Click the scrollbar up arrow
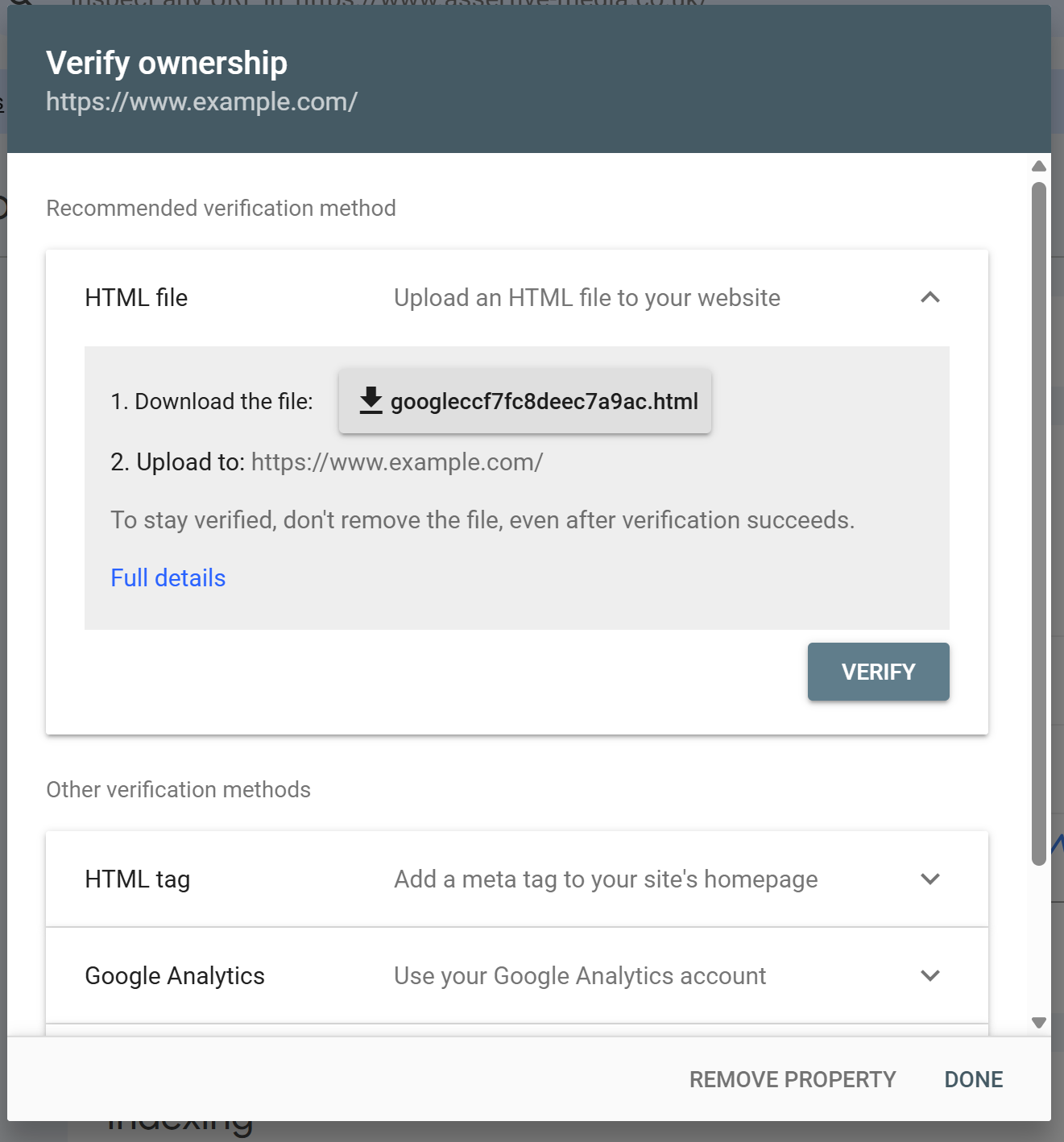The height and width of the screenshot is (1142, 1064). 1038,166
